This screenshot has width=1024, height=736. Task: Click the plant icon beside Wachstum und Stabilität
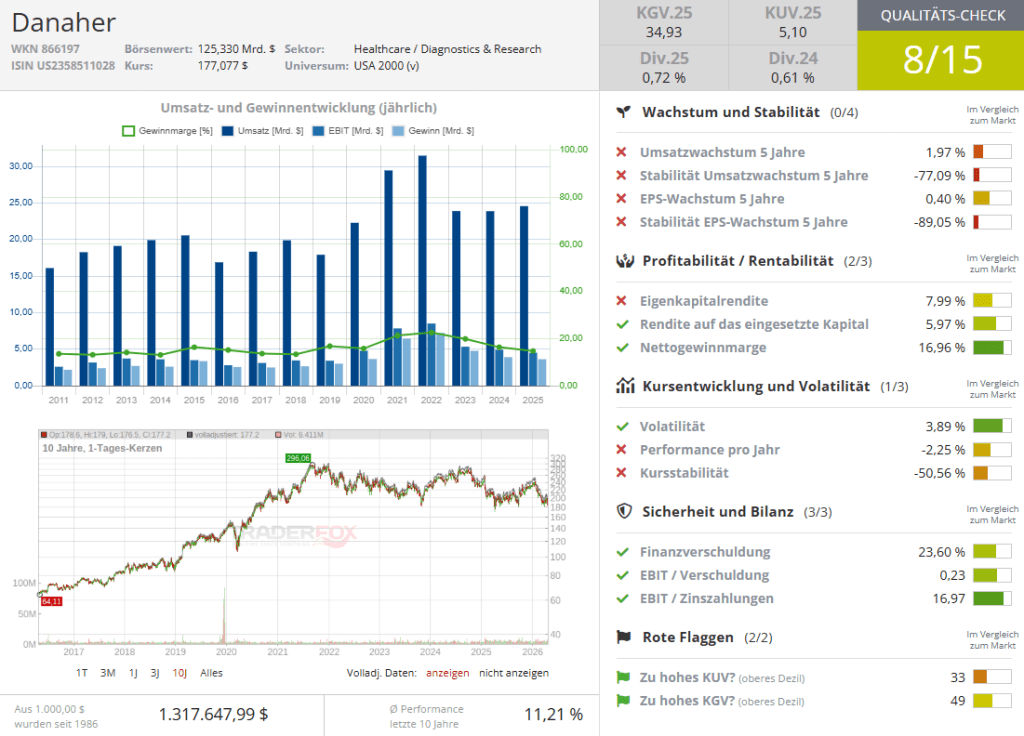coord(624,112)
